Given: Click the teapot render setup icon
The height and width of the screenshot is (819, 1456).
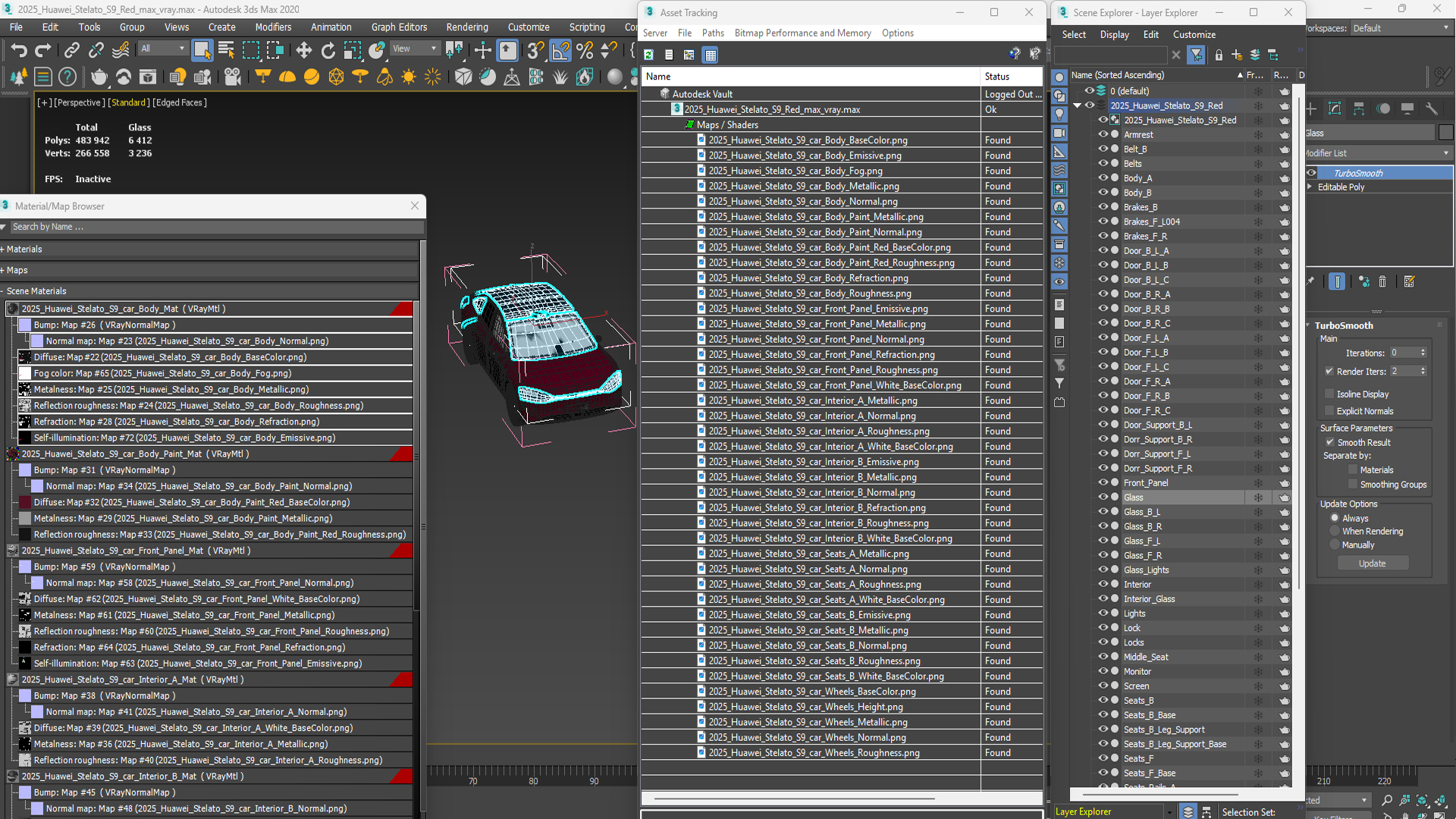Looking at the screenshot, I should (99, 77).
